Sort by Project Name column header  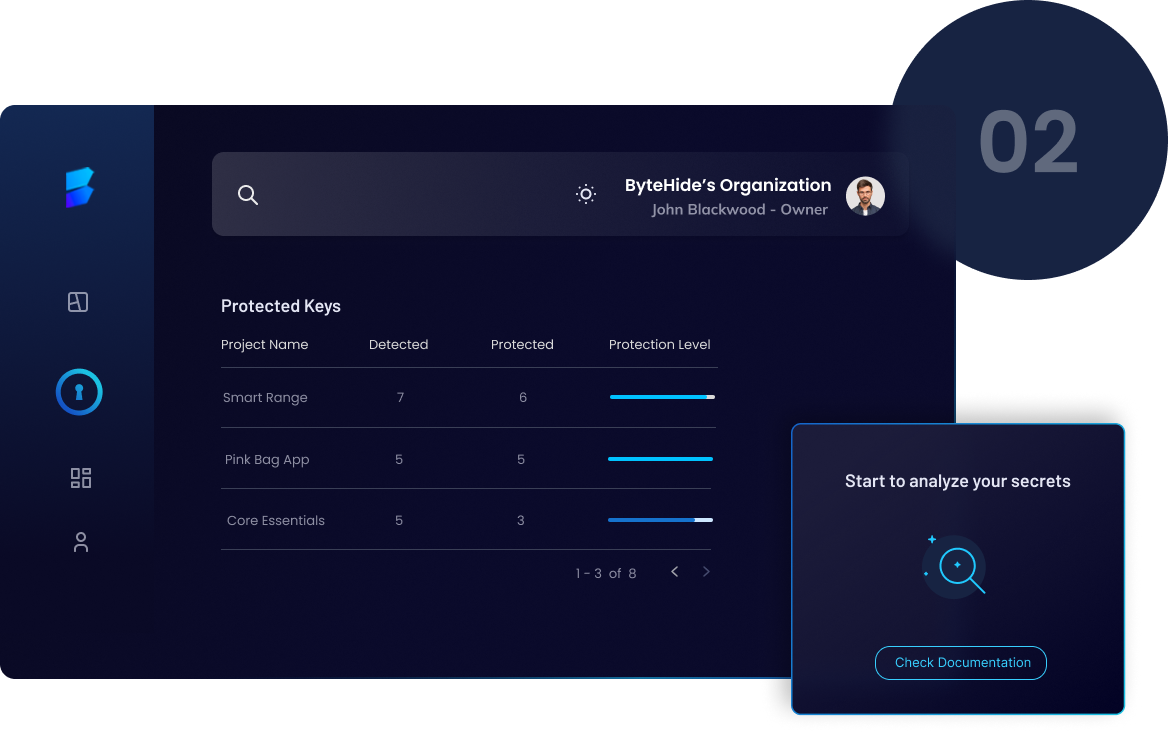(264, 345)
